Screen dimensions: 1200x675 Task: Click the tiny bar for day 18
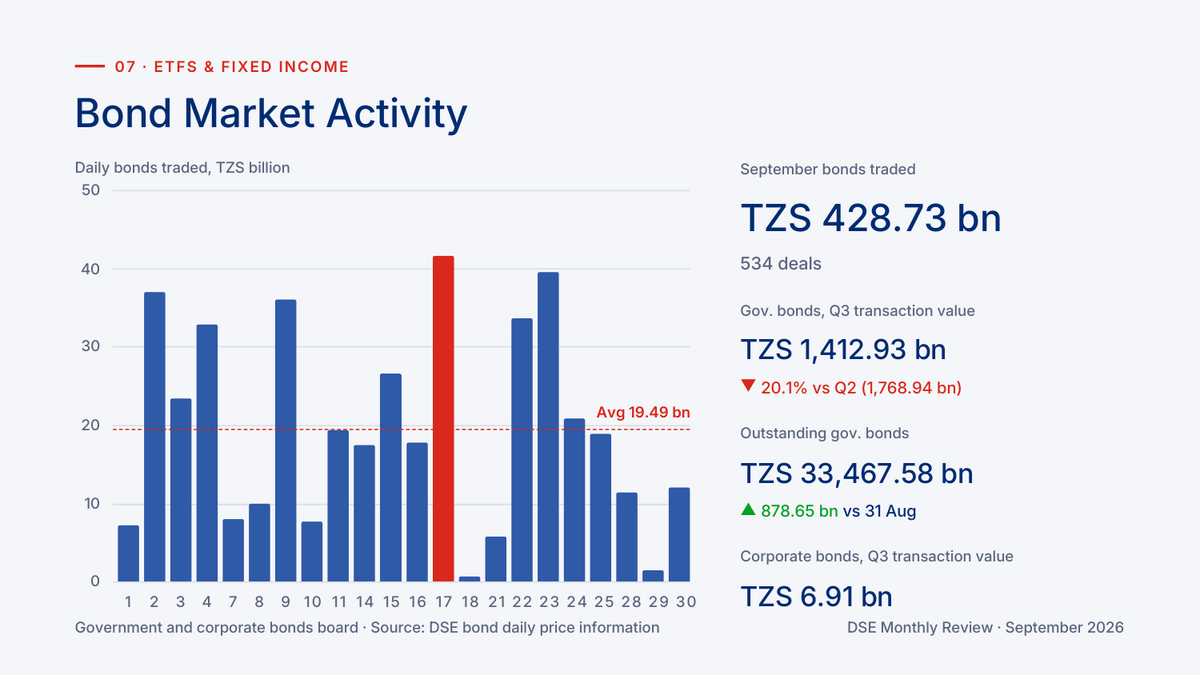click(469, 579)
